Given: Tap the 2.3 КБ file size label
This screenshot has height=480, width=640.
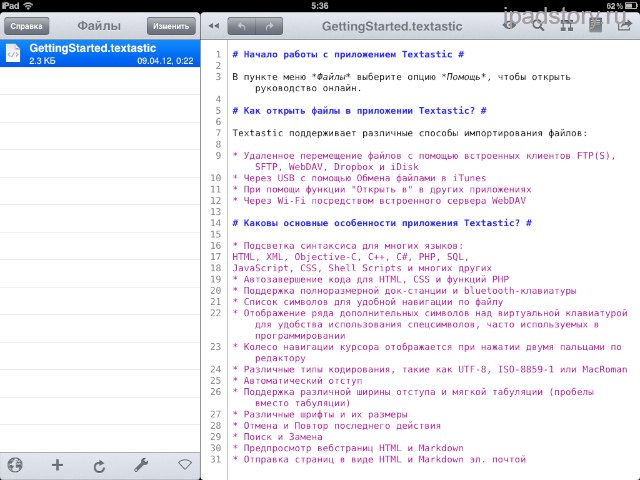Looking at the screenshot, I should click(42, 61).
